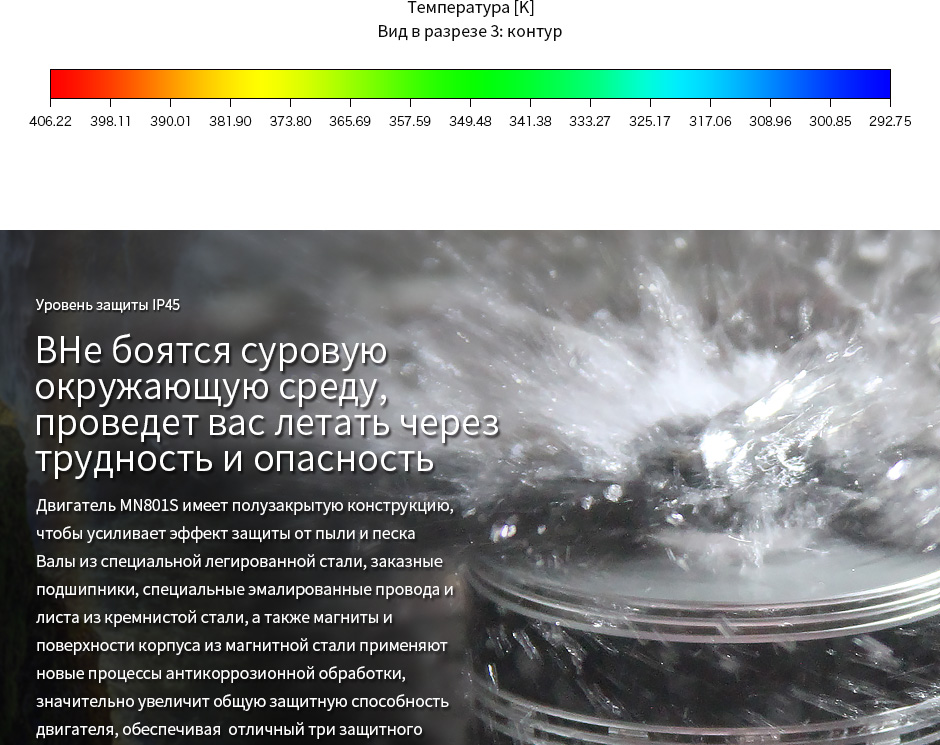Image resolution: width=940 pixels, height=745 pixels.
Task: Click the 333.27 scale value
Action: 590,121
